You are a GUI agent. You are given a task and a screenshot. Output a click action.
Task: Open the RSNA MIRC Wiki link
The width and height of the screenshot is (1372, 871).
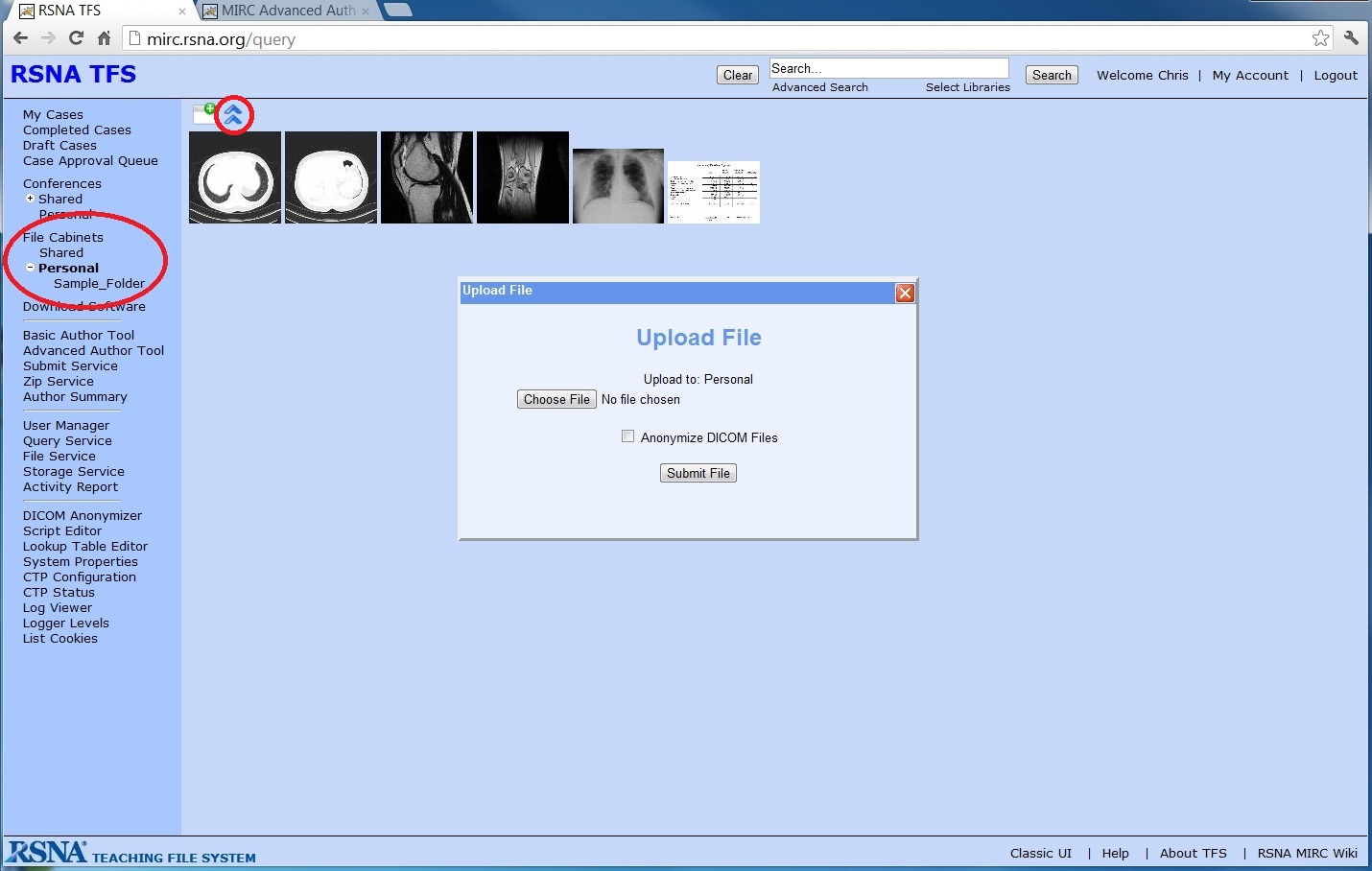click(1308, 853)
